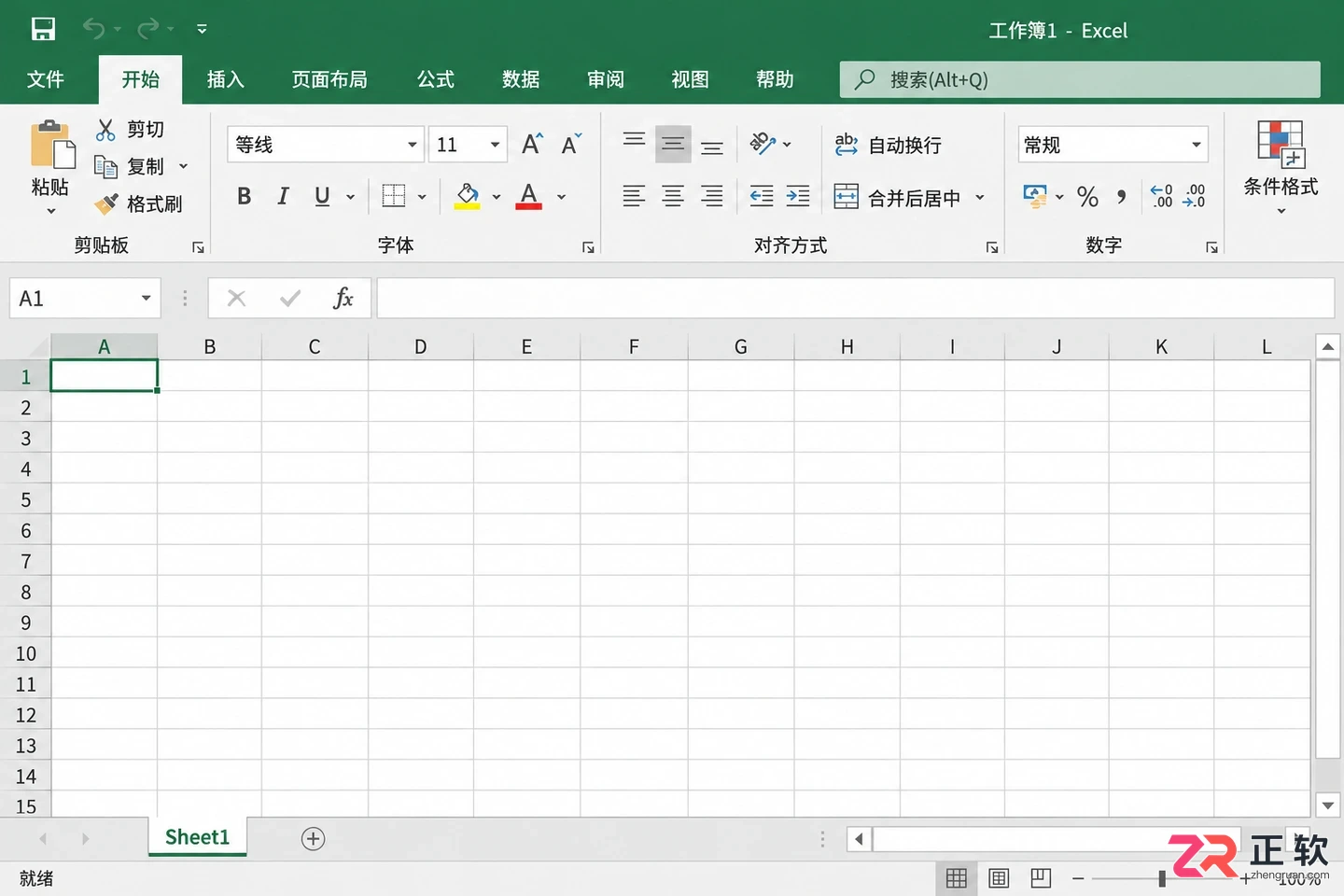Increase font size with the larger A icon
The width and height of the screenshot is (1344, 896).
pos(532,144)
